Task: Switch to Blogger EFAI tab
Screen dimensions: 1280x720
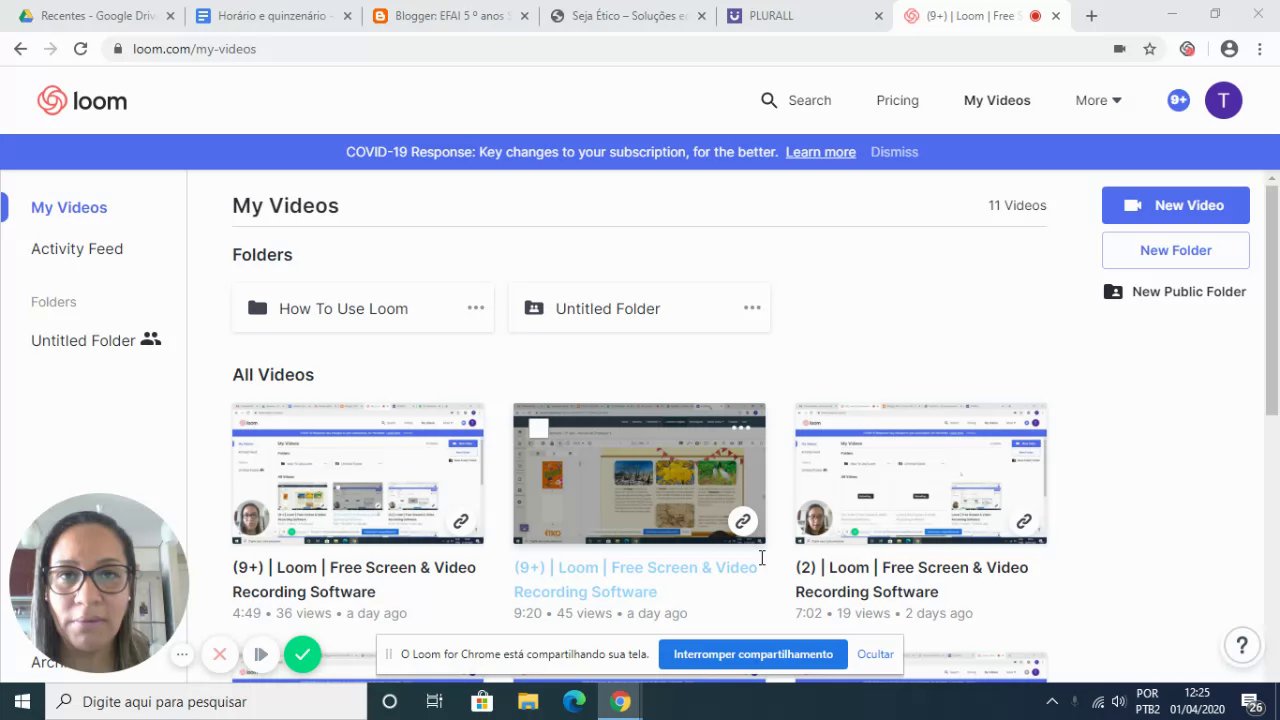Action: click(449, 16)
